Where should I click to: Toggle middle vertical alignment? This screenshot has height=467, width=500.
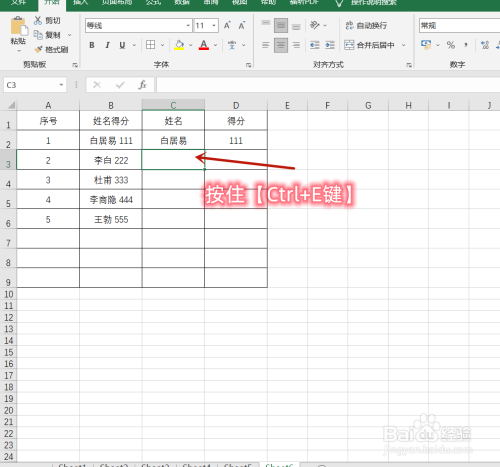click(x=281, y=25)
